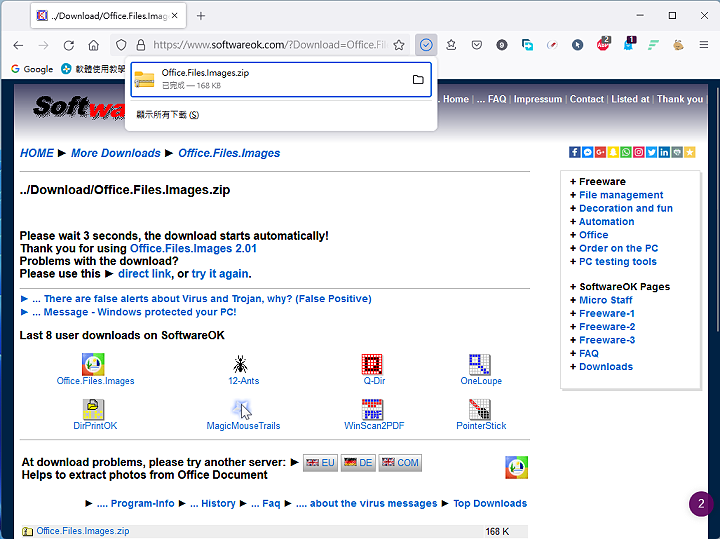Open containing folder for Office.Files.Images.zip
The height and width of the screenshot is (539, 720).
tap(418, 79)
